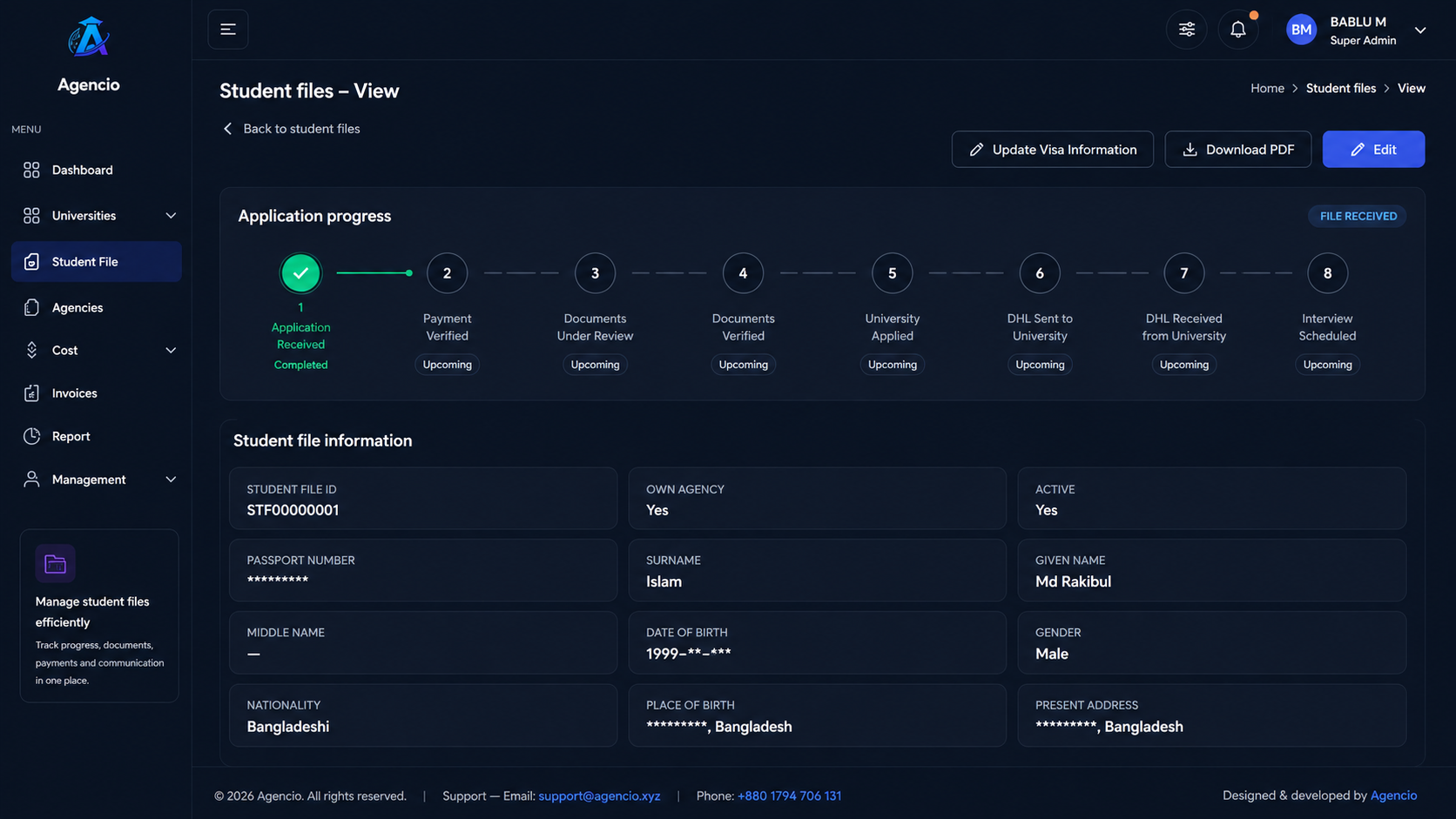The image size is (1456, 819).
Task: Click the gender value Male
Action: coord(1051,654)
